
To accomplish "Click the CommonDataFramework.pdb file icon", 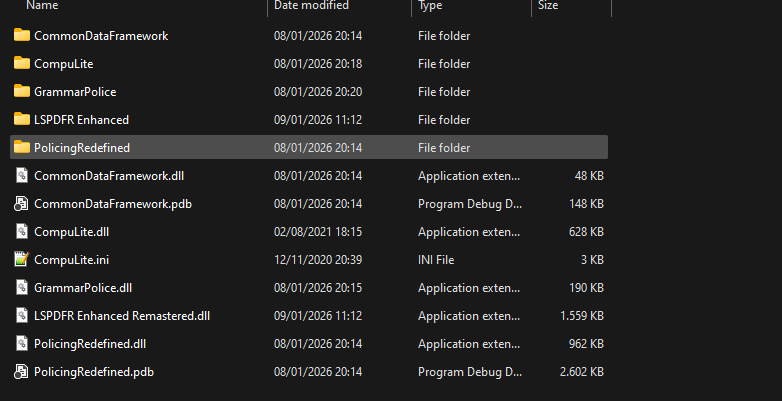I will click(x=21, y=203).
